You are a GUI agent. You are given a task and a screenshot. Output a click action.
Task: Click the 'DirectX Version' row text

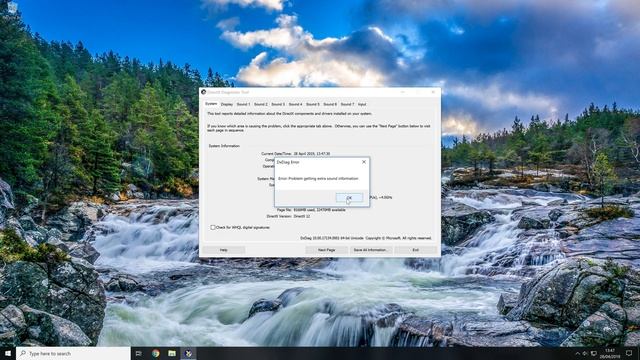click(288, 216)
